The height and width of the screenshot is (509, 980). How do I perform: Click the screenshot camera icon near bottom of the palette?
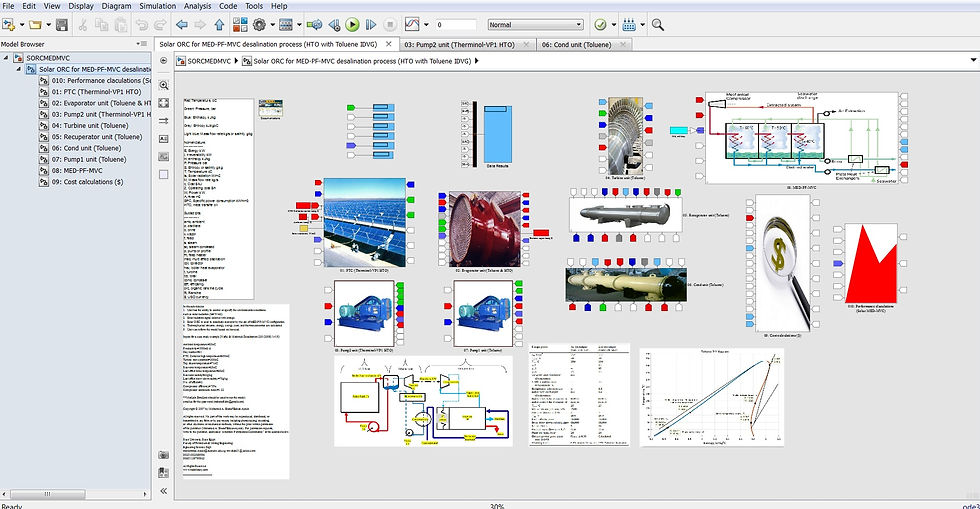click(164, 455)
